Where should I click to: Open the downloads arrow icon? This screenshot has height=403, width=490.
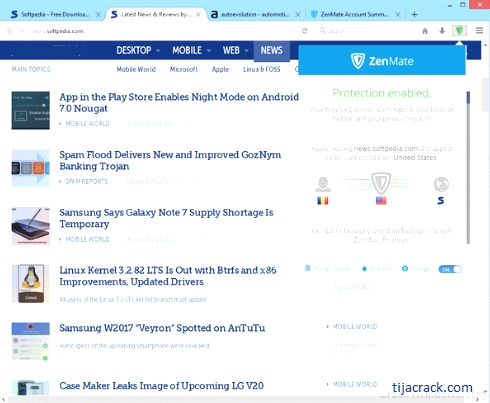(x=442, y=31)
